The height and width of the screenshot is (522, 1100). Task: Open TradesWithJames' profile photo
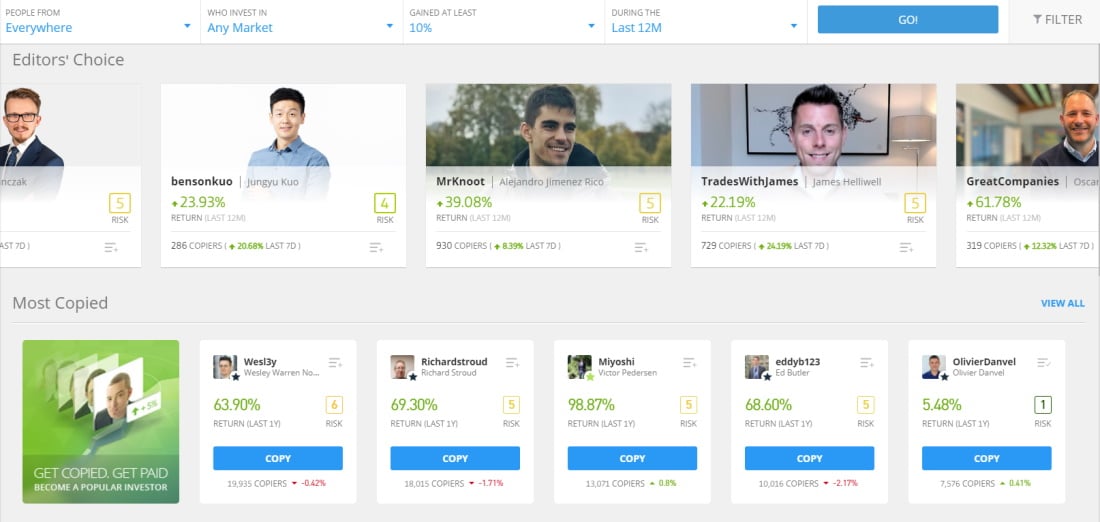click(814, 125)
